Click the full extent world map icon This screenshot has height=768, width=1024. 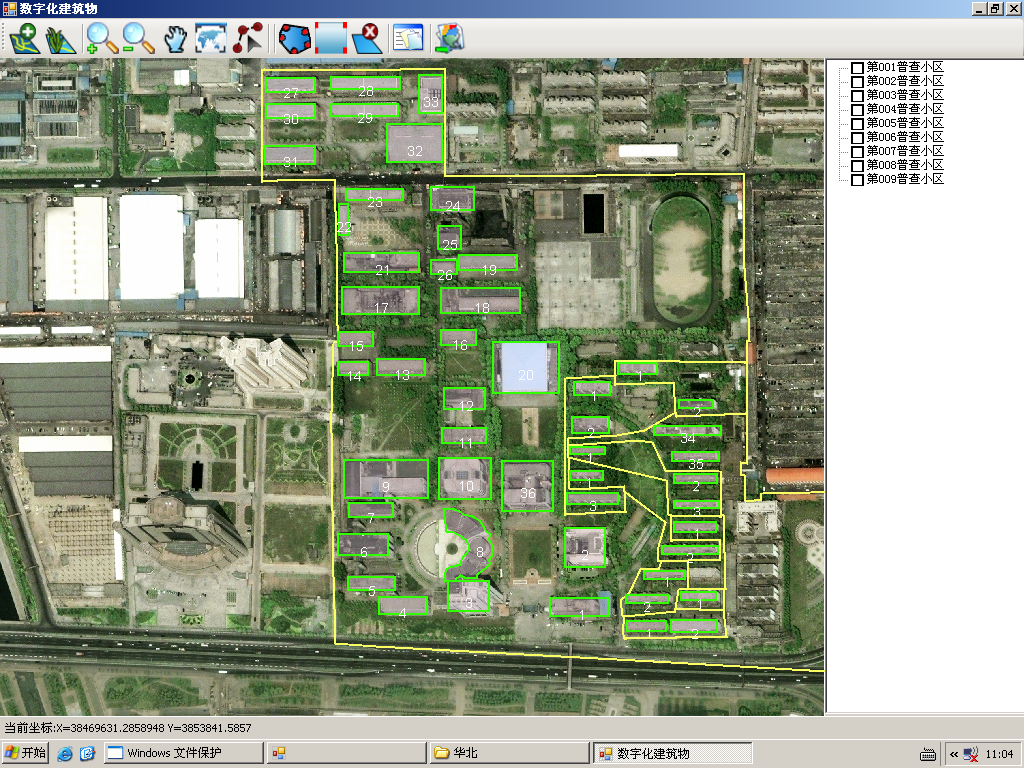coord(211,39)
